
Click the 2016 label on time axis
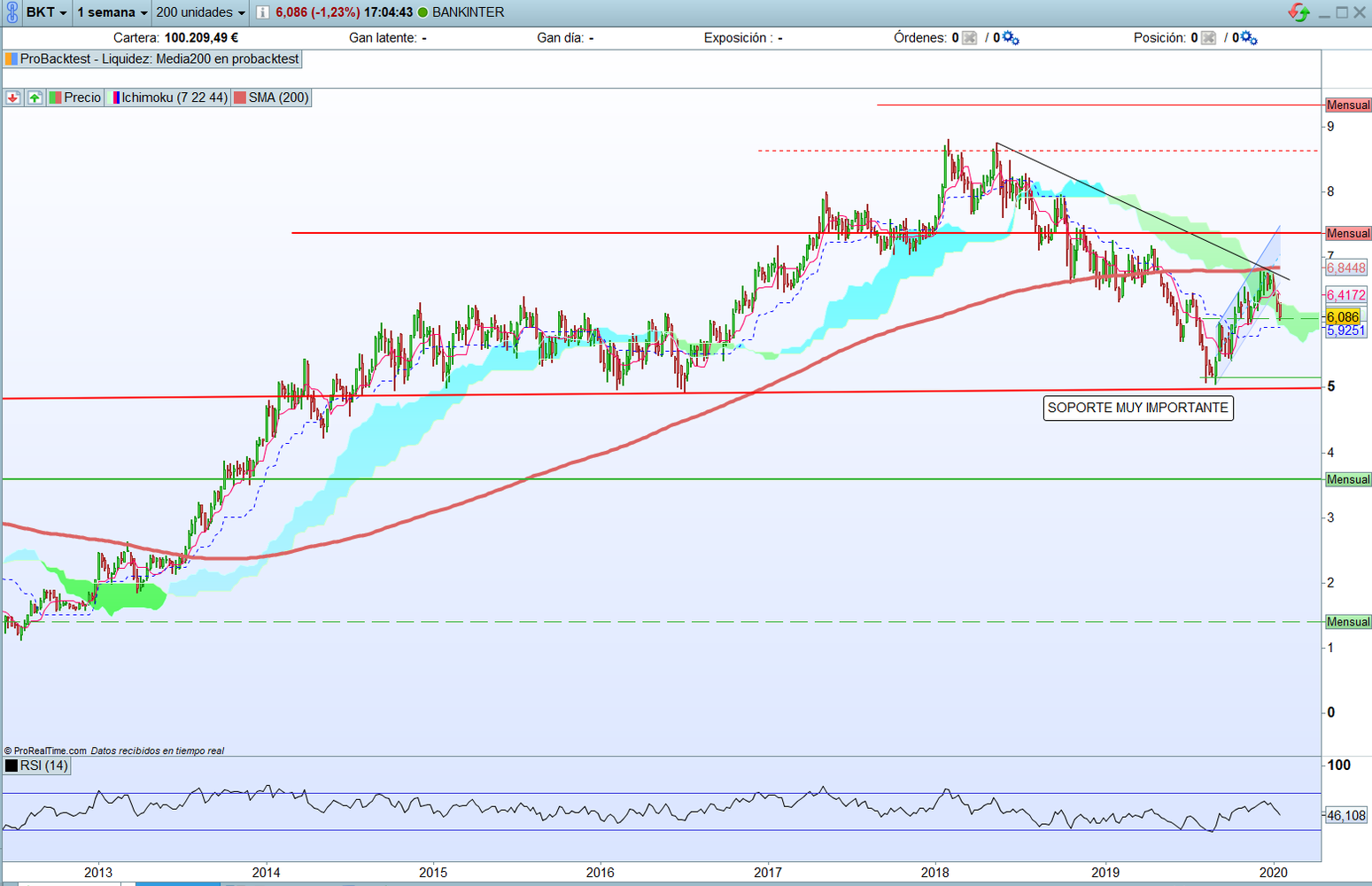(x=601, y=873)
